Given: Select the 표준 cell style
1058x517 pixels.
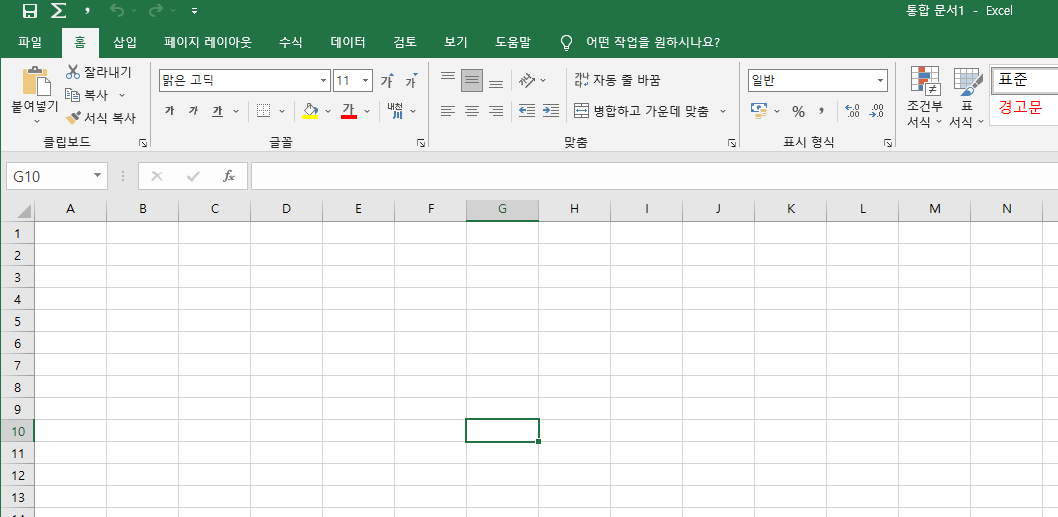Looking at the screenshot, I should click(x=1024, y=80).
